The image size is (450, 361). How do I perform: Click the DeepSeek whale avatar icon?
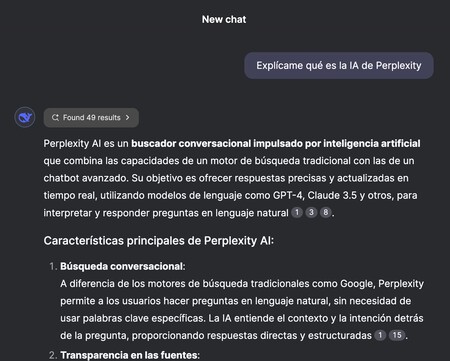pos(25,117)
